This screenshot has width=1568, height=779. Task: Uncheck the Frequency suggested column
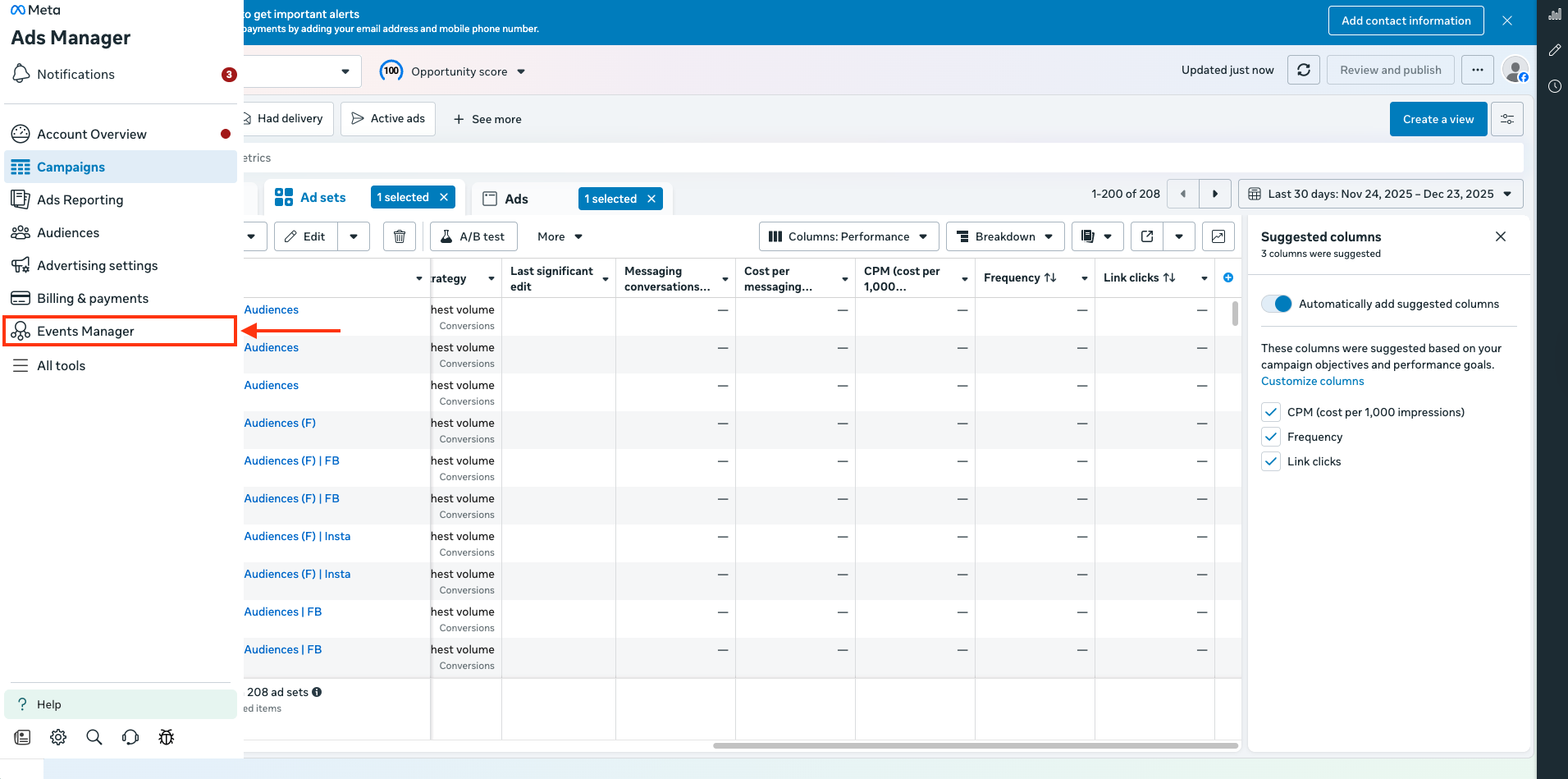click(x=1271, y=437)
